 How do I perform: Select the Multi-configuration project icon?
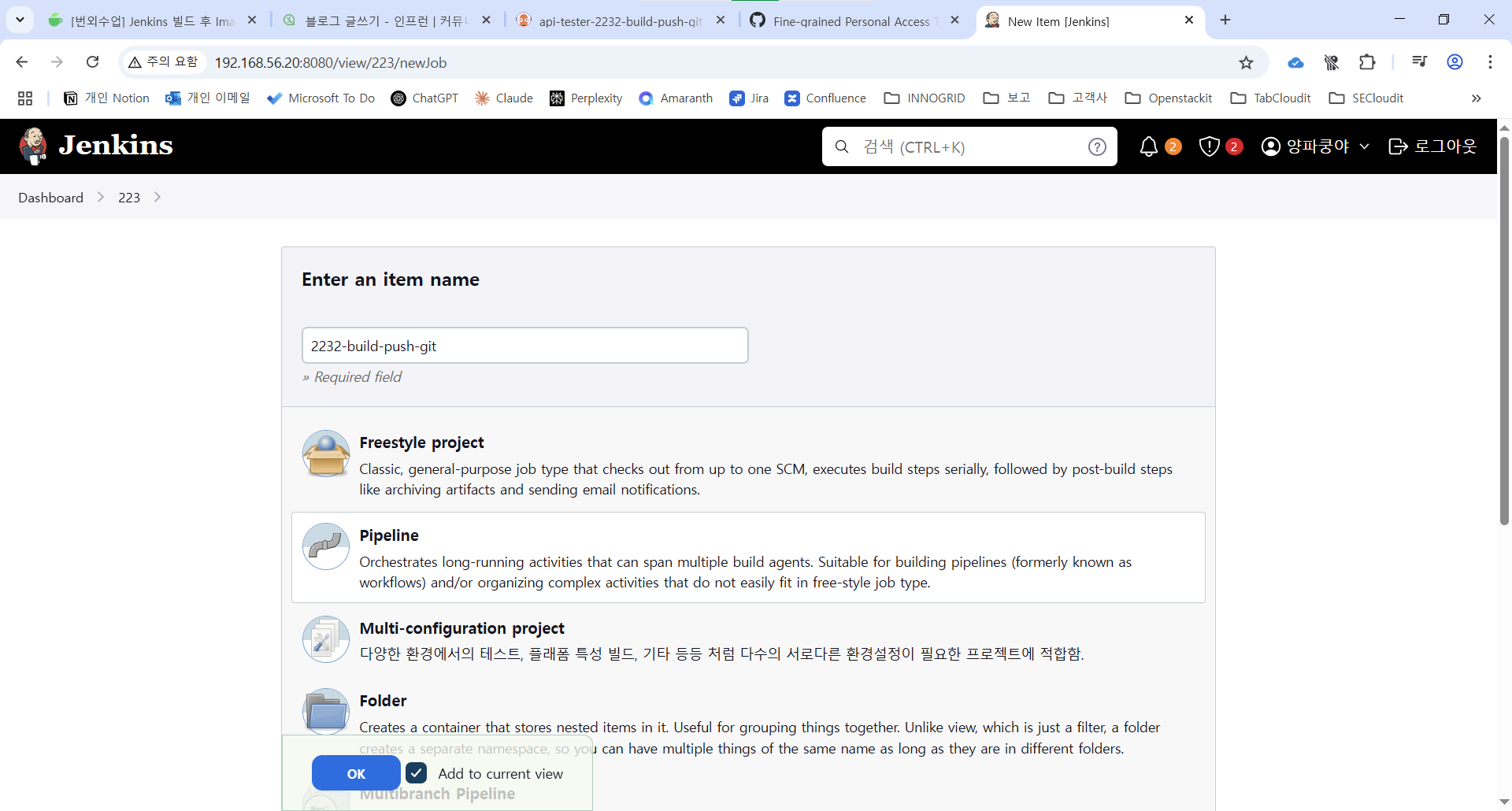point(326,639)
